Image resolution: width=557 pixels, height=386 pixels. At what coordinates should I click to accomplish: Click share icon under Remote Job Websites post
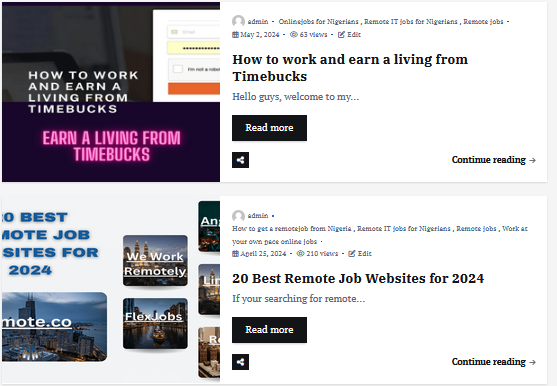pos(240,362)
